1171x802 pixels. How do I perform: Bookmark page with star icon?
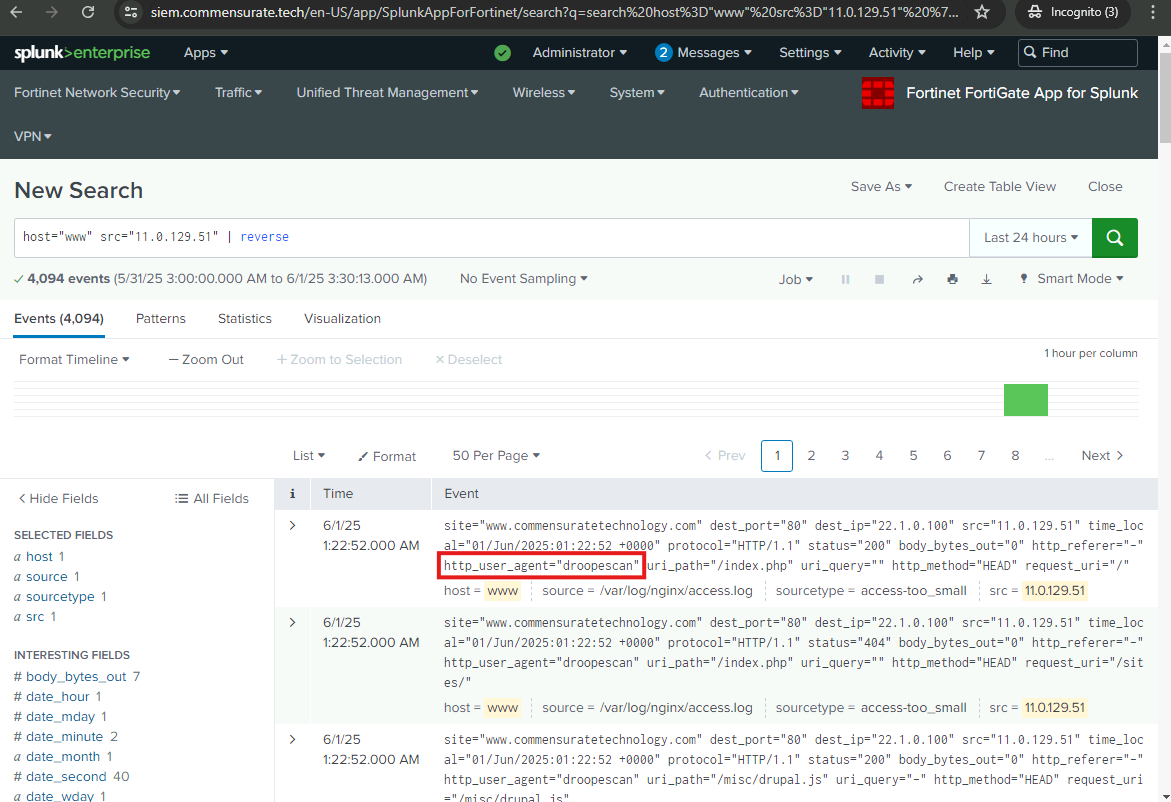tap(982, 13)
